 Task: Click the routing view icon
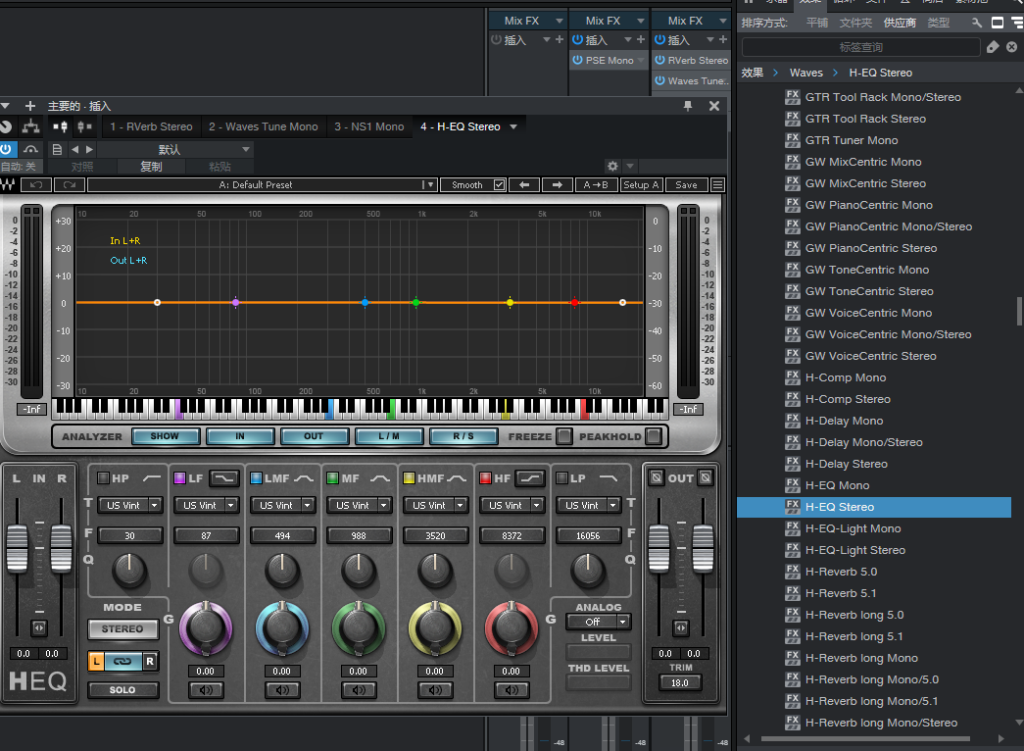coord(31,126)
